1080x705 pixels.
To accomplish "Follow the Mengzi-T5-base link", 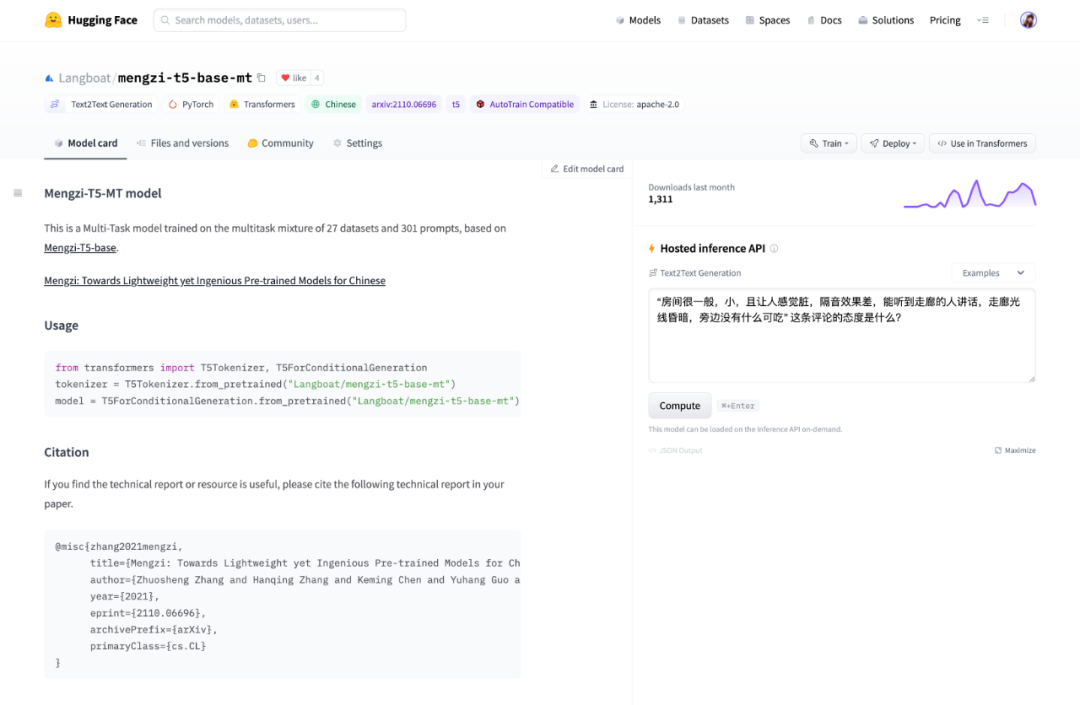I will 80,248.
